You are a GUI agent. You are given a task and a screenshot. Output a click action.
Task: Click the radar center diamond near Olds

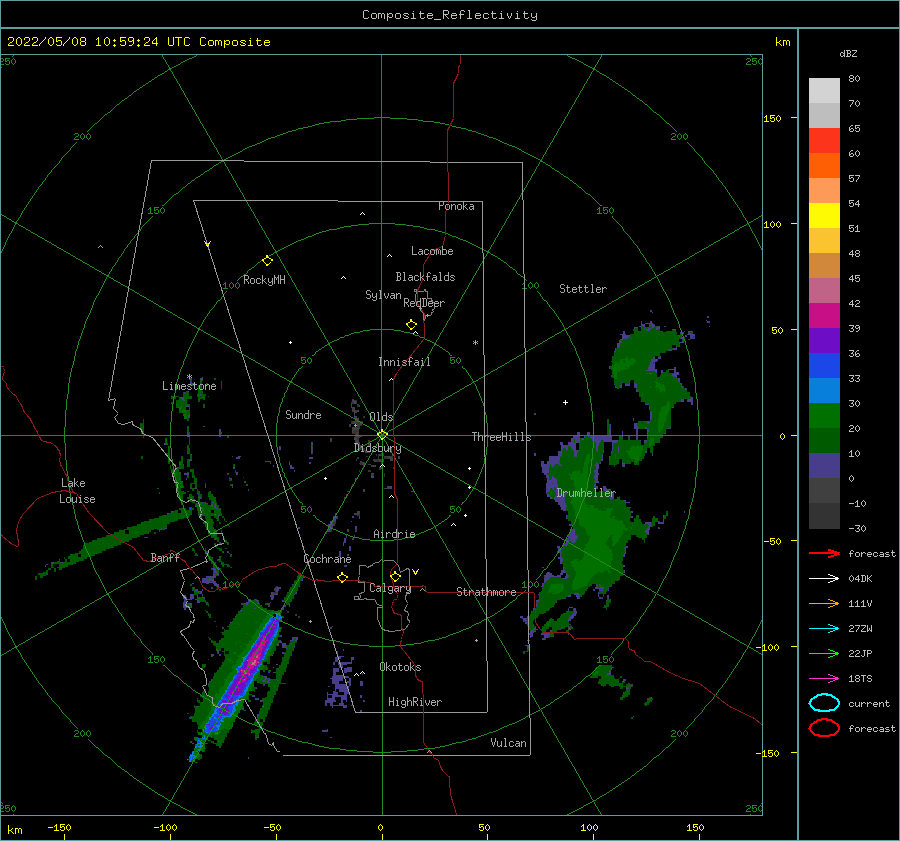[x=382, y=435]
